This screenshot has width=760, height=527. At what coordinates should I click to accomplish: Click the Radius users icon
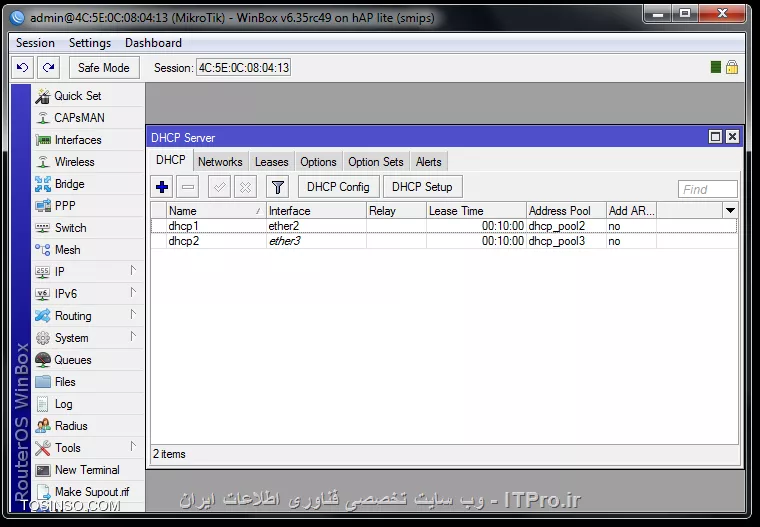[43, 426]
